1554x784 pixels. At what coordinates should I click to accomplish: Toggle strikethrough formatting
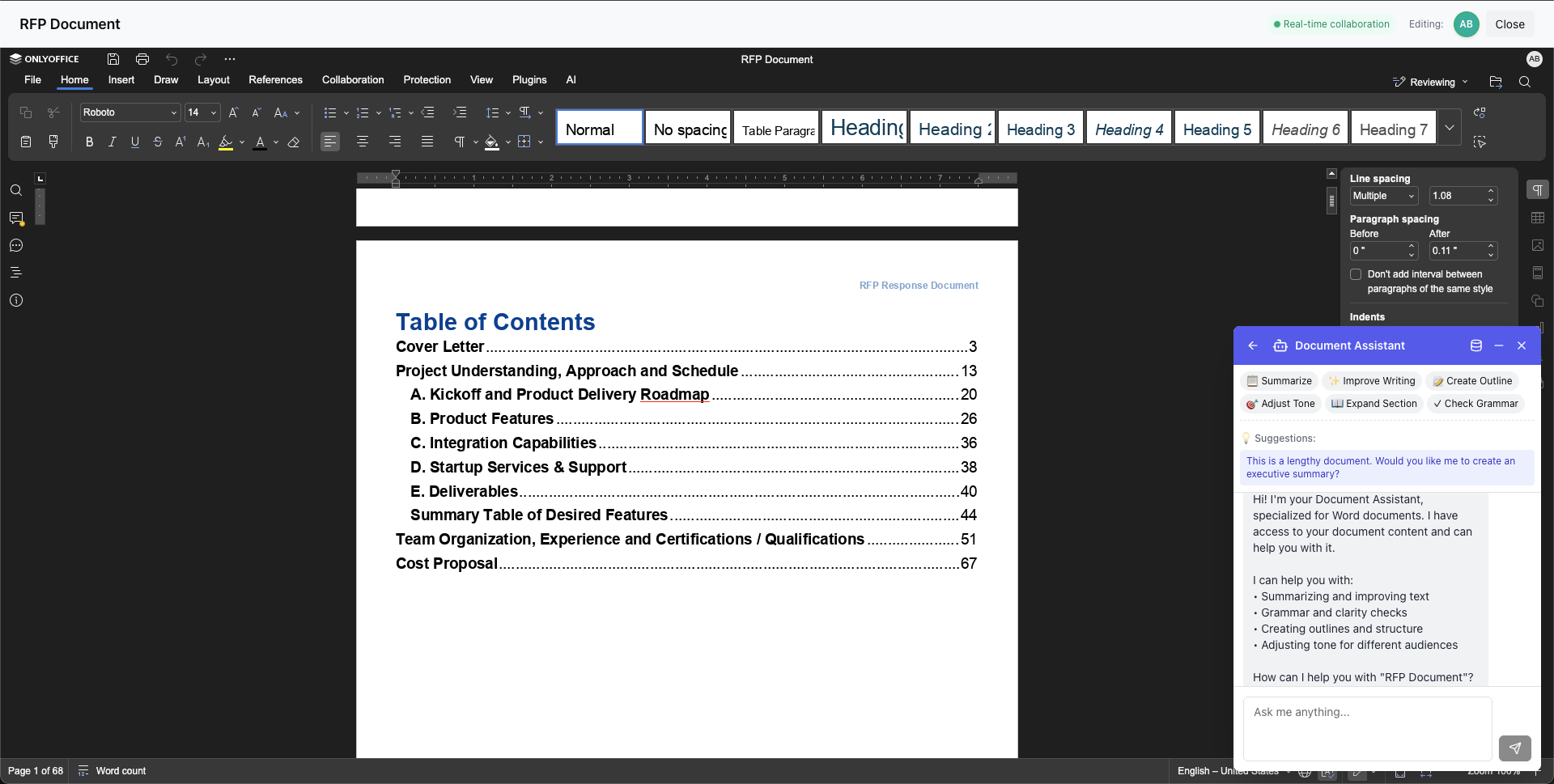158,142
